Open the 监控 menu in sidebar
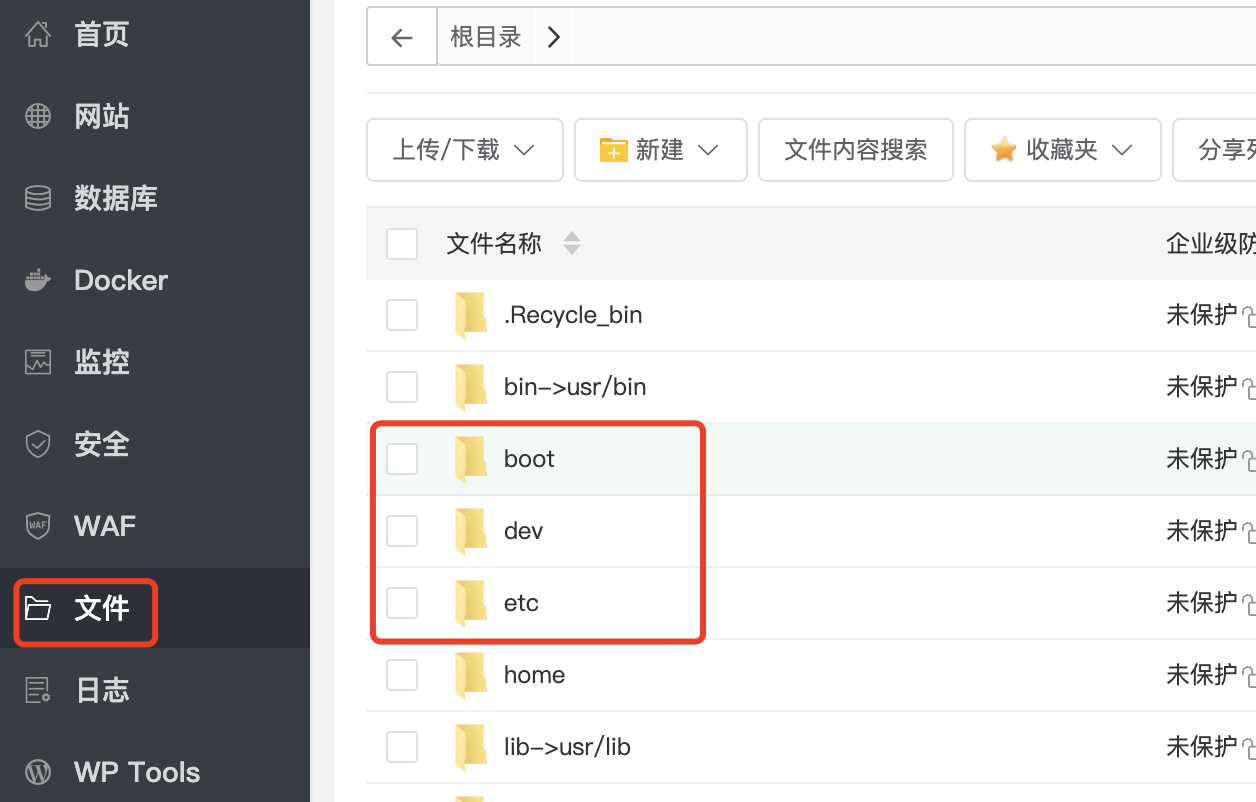The width and height of the screenshot is (1256, 802). click(102, 362)
